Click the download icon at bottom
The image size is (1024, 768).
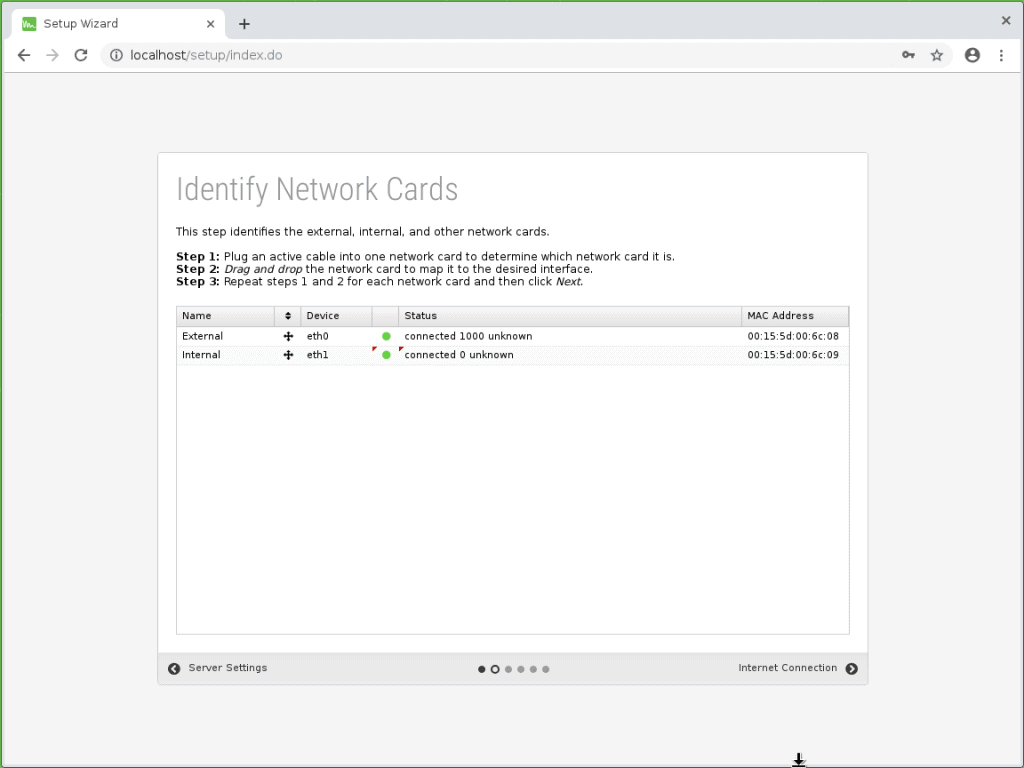click(x=799, y=760)
